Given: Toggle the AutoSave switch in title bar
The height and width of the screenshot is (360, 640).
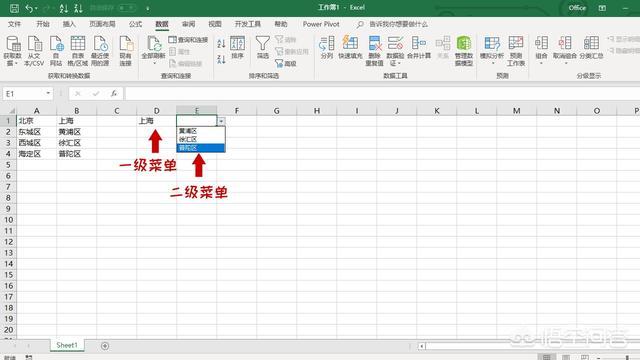Looking at the screenshot, I should pyautogui.click(x=127, y=8).
